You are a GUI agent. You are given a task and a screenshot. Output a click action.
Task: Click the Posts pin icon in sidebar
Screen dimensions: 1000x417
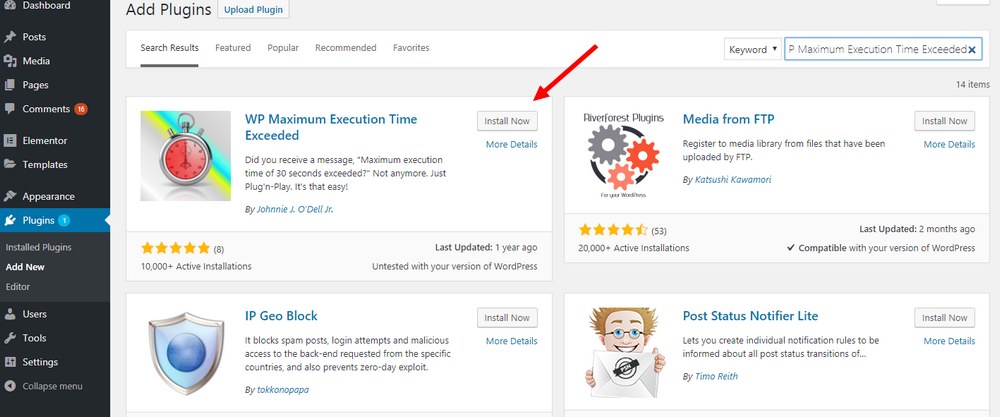[10, 37]
